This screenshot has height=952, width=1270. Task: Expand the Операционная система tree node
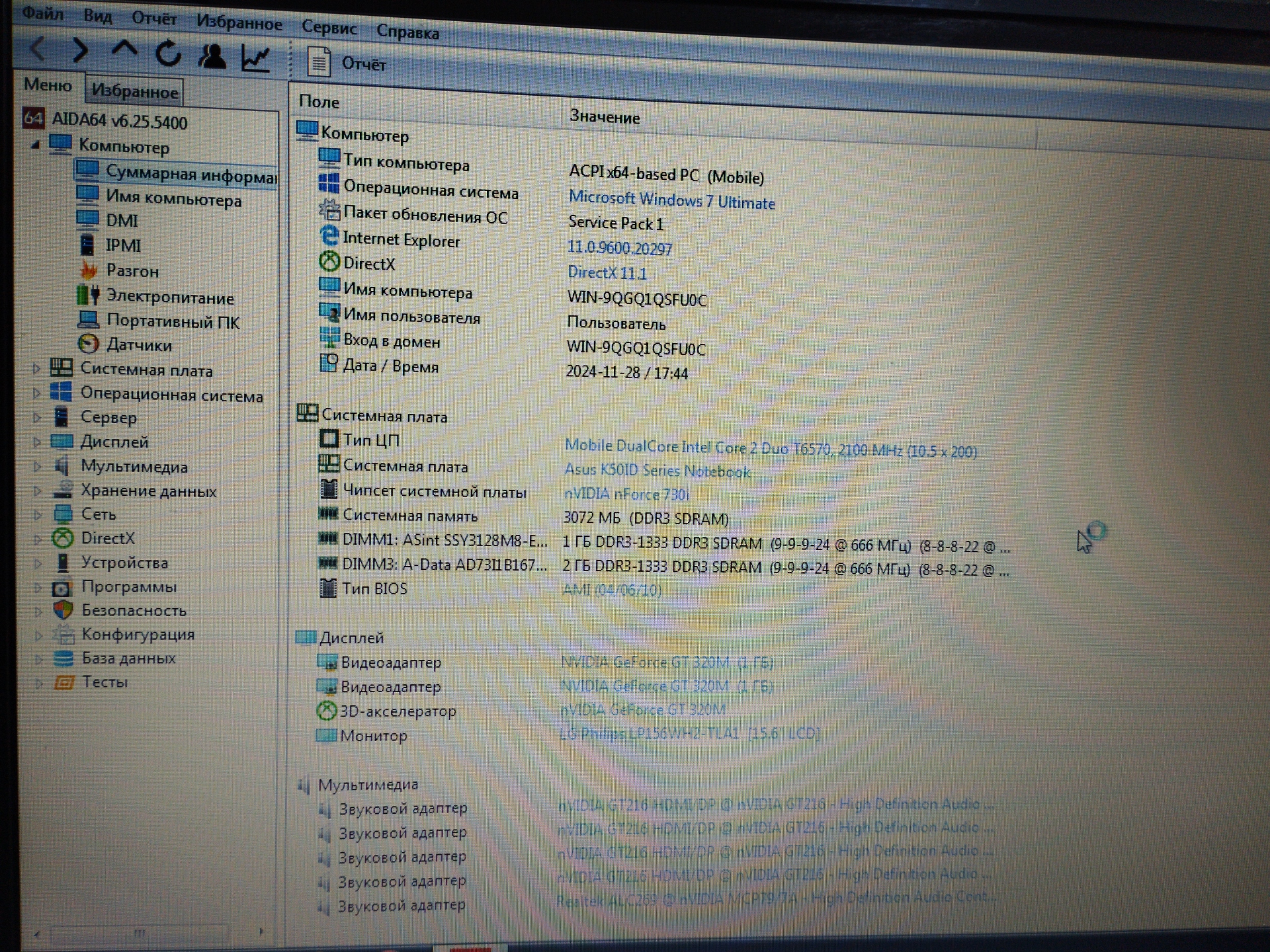pos(36,393)
